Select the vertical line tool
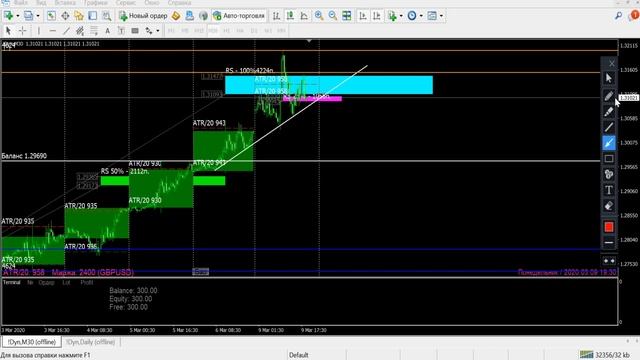 pos(39,31)
